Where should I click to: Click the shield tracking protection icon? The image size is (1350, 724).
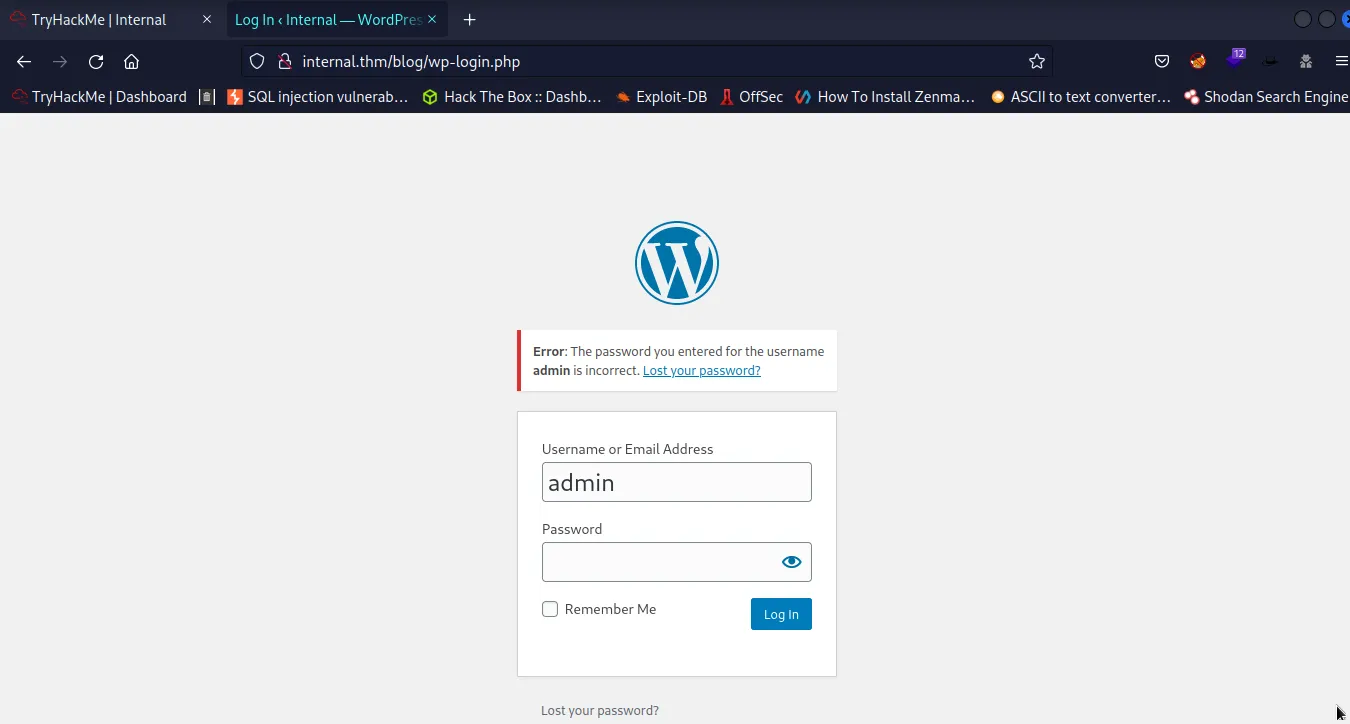coord(256,61)
